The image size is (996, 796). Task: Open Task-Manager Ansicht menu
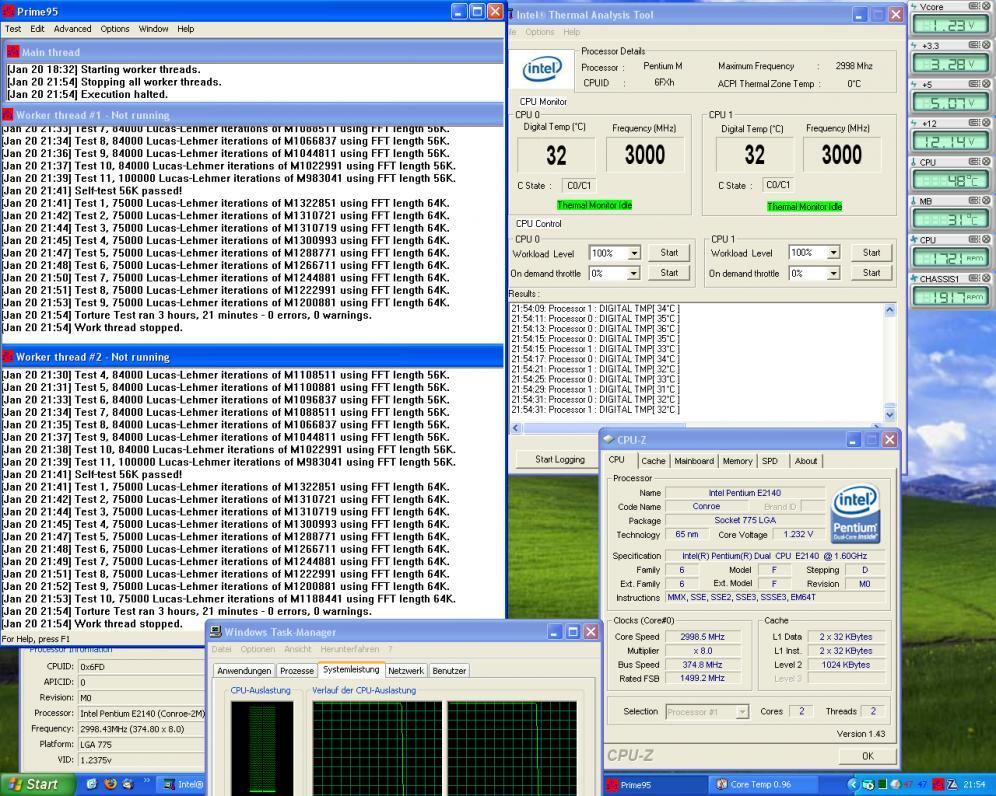(297, 649)
